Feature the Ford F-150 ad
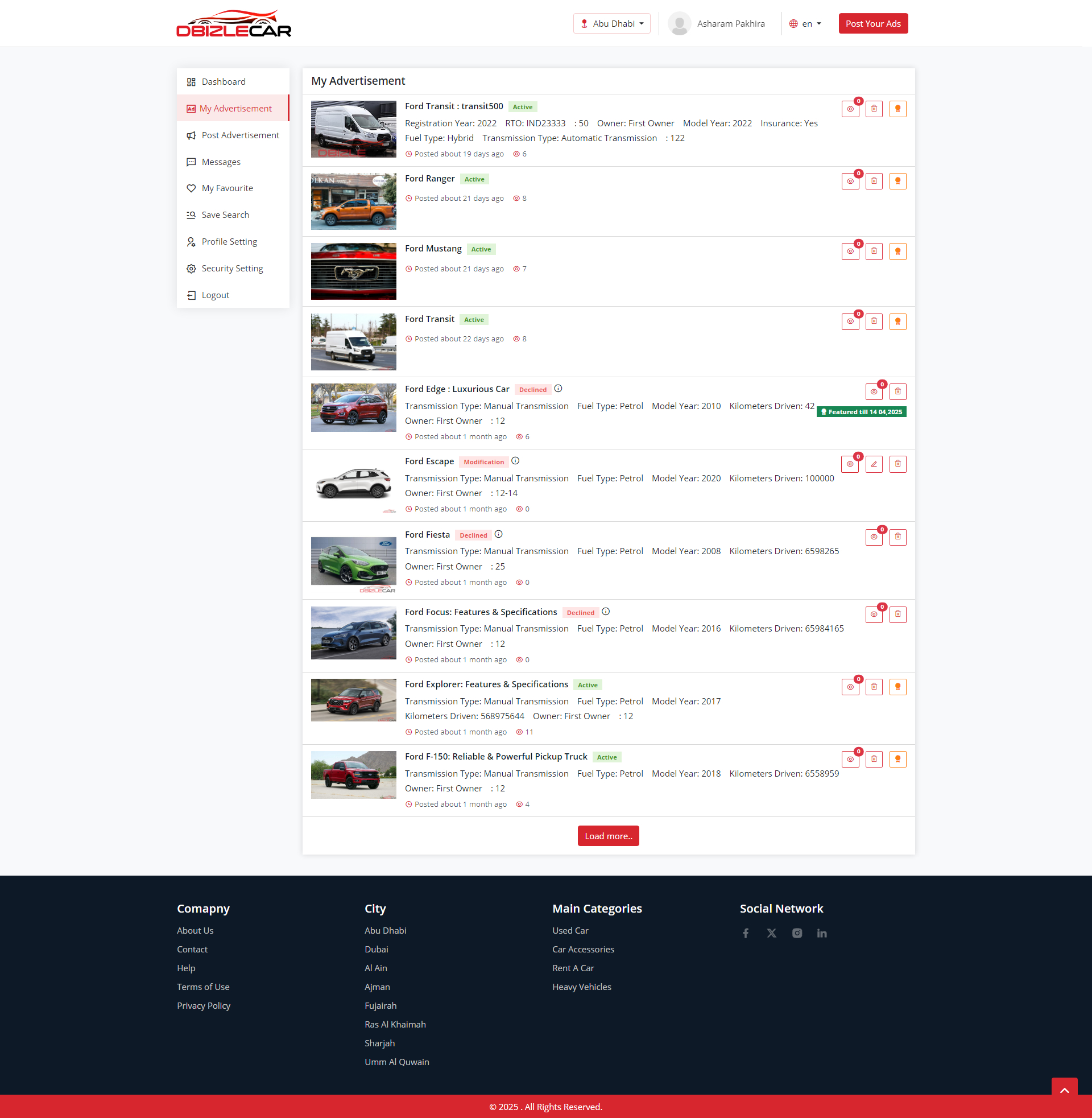The height and width of the screenshot is (1118, 1092). [897, 760]
